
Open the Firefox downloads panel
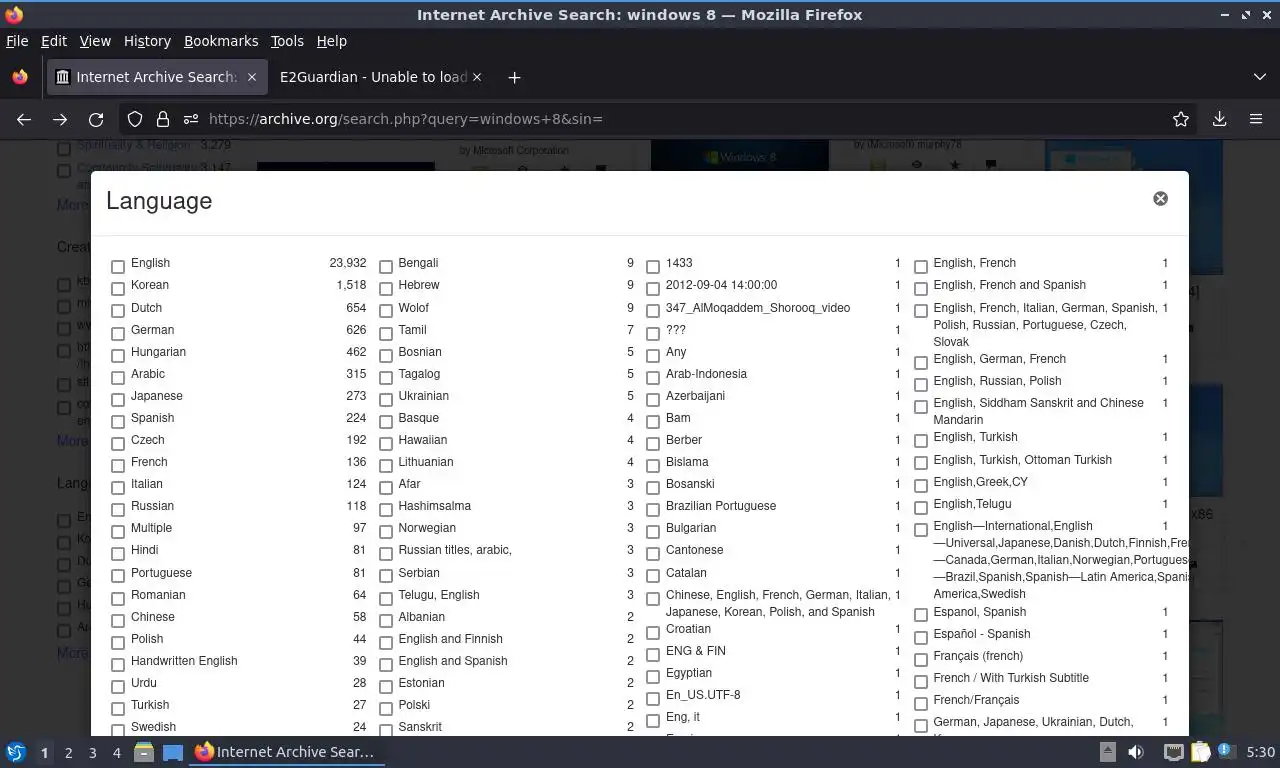[1220, 119]
